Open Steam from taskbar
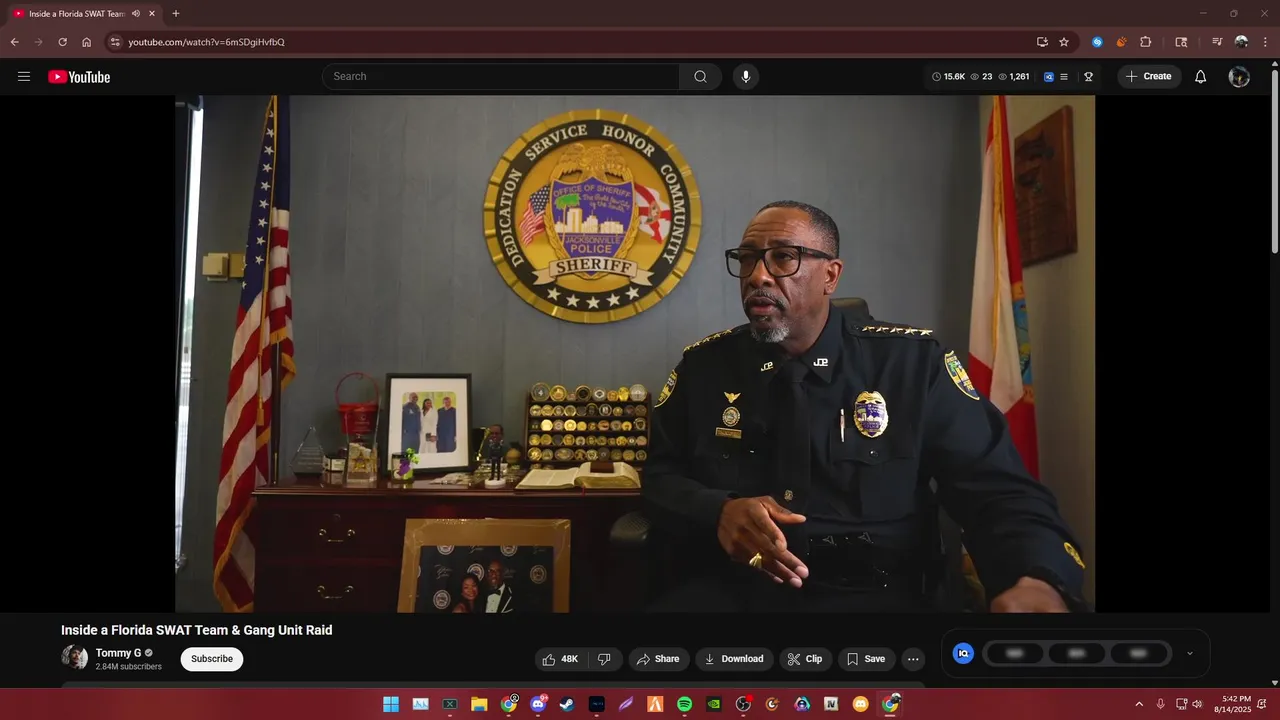1280x720 pixels. click(567, 704)
